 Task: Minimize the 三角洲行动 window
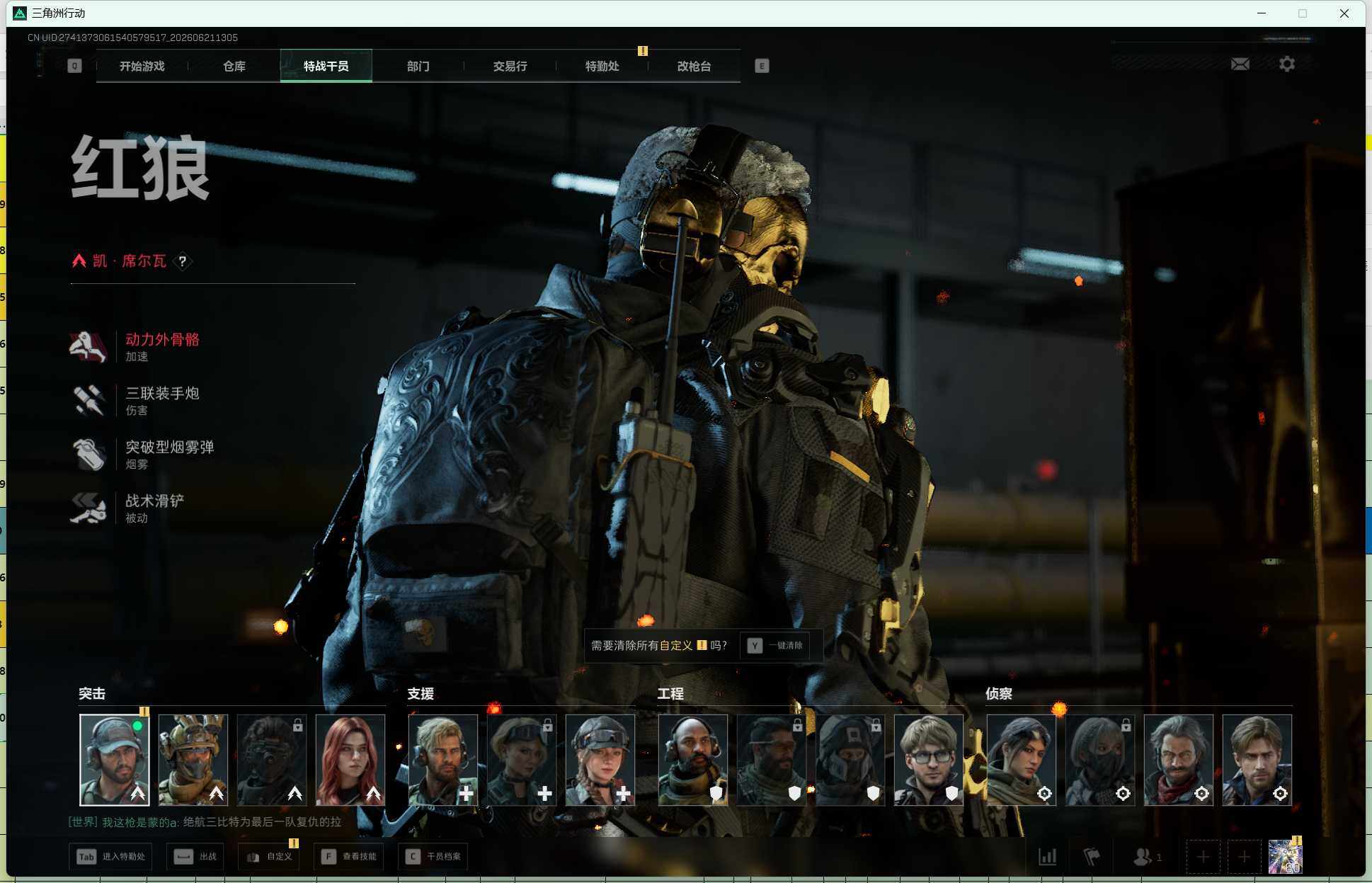[1262, 13]
